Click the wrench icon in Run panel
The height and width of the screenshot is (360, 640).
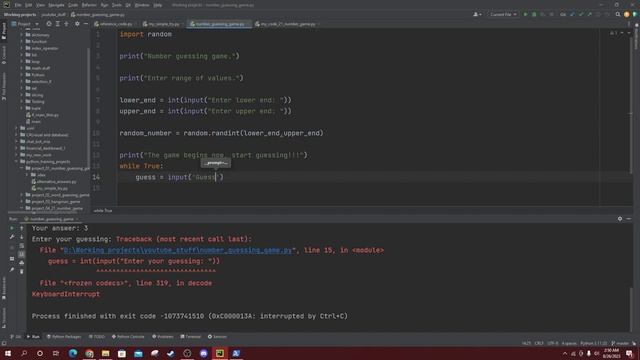12,237
